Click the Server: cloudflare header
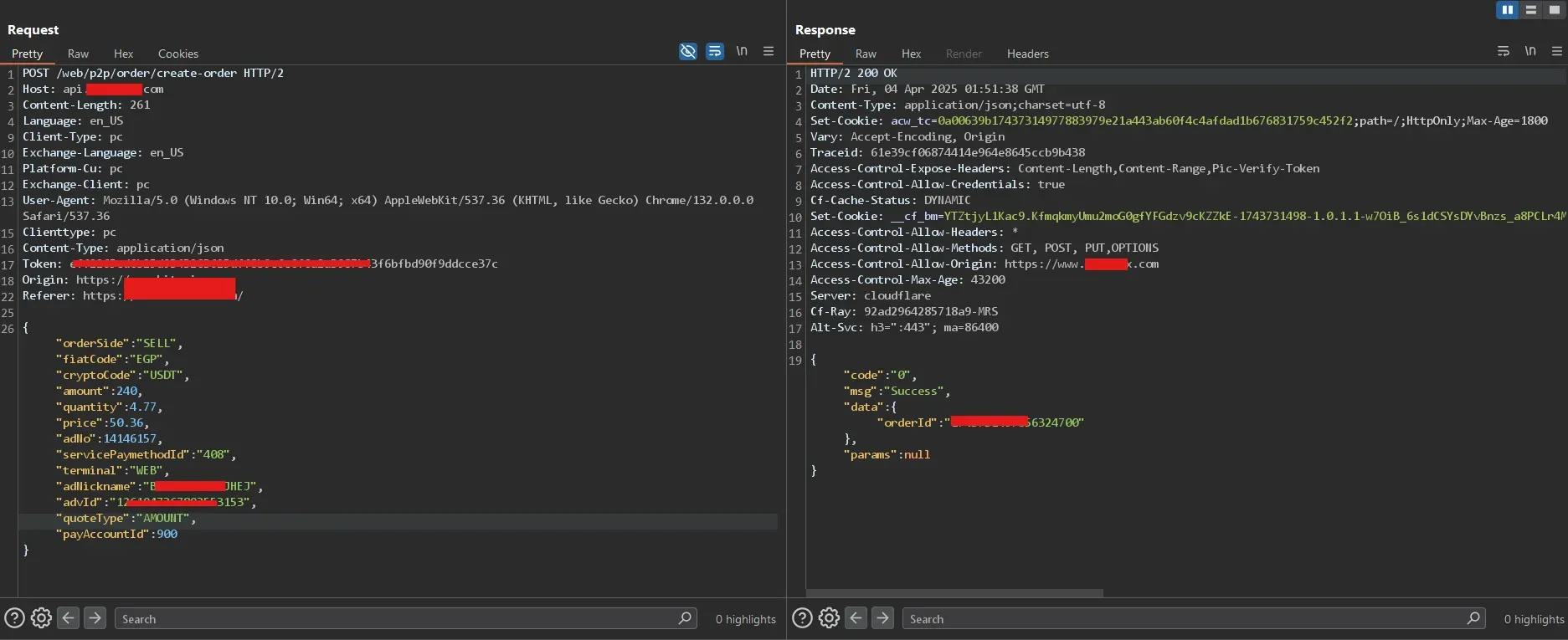 871,295
